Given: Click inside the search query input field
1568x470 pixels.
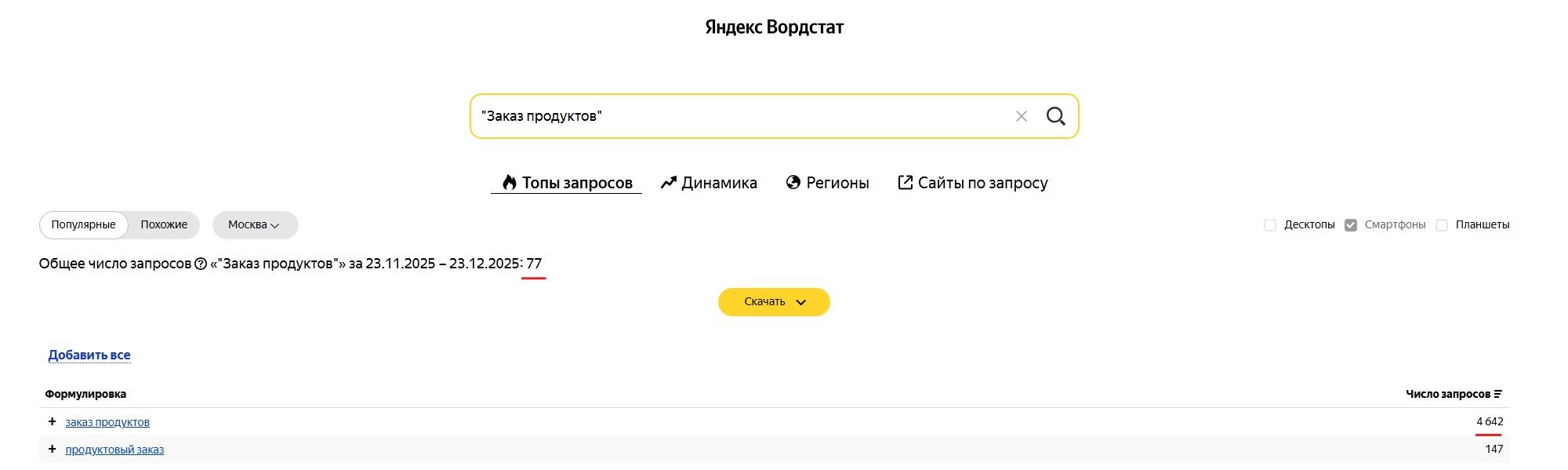Looking at the screenshot, I should click(737, 116).
